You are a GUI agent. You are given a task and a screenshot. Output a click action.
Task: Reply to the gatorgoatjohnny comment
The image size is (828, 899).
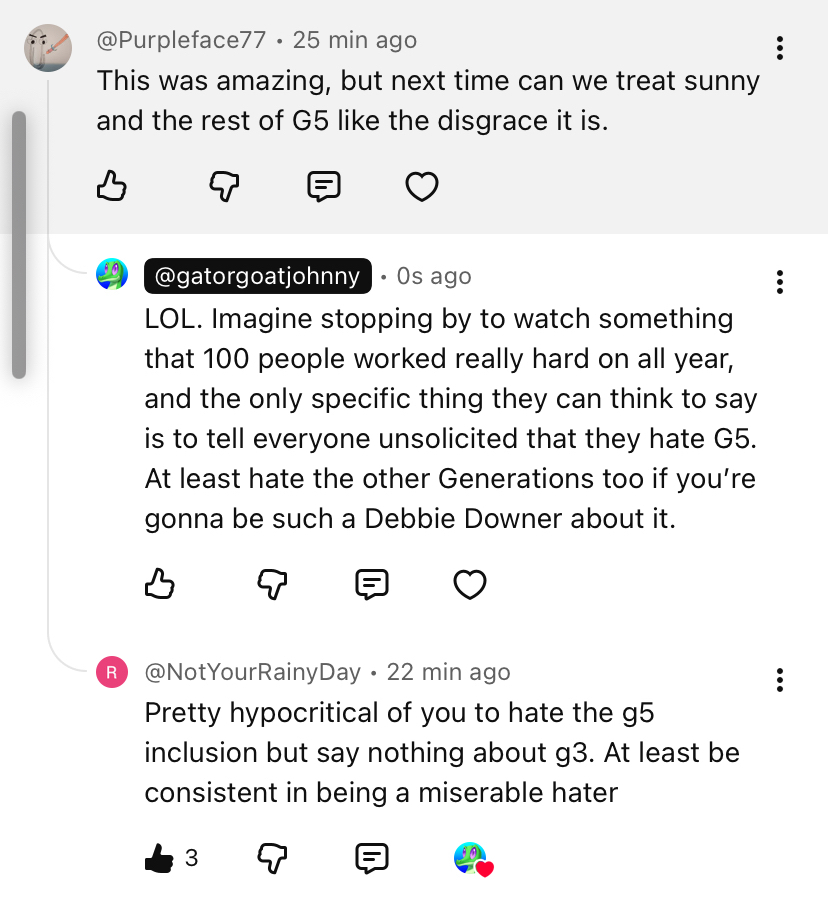click(372, 583)
